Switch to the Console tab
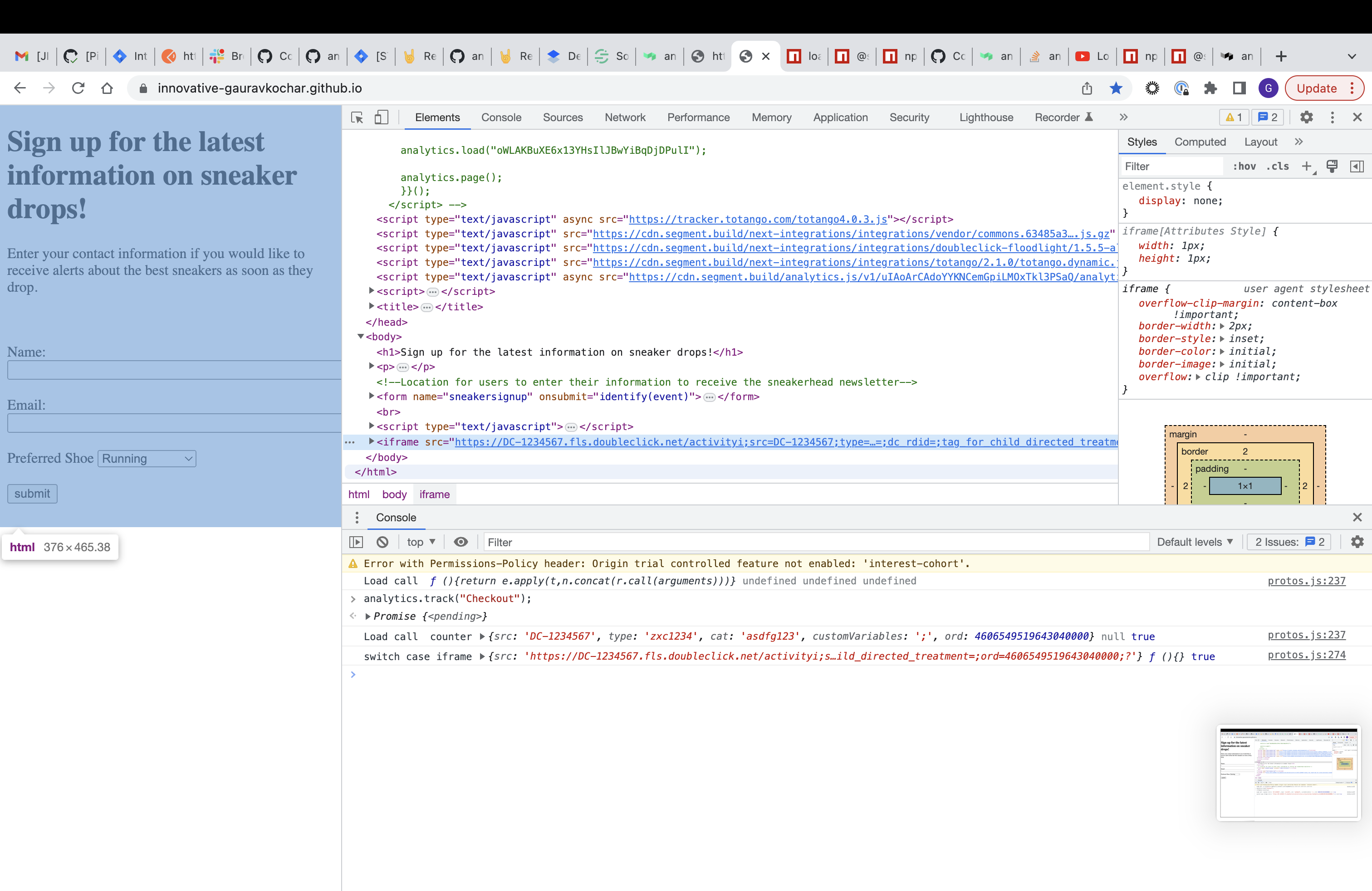Image resolution: width=1372 pixels, height=891 pixels. point(501,117)
